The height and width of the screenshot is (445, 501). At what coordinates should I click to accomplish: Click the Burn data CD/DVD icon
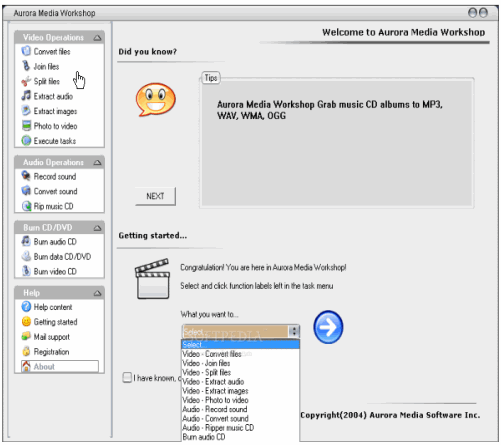[26, 256]
